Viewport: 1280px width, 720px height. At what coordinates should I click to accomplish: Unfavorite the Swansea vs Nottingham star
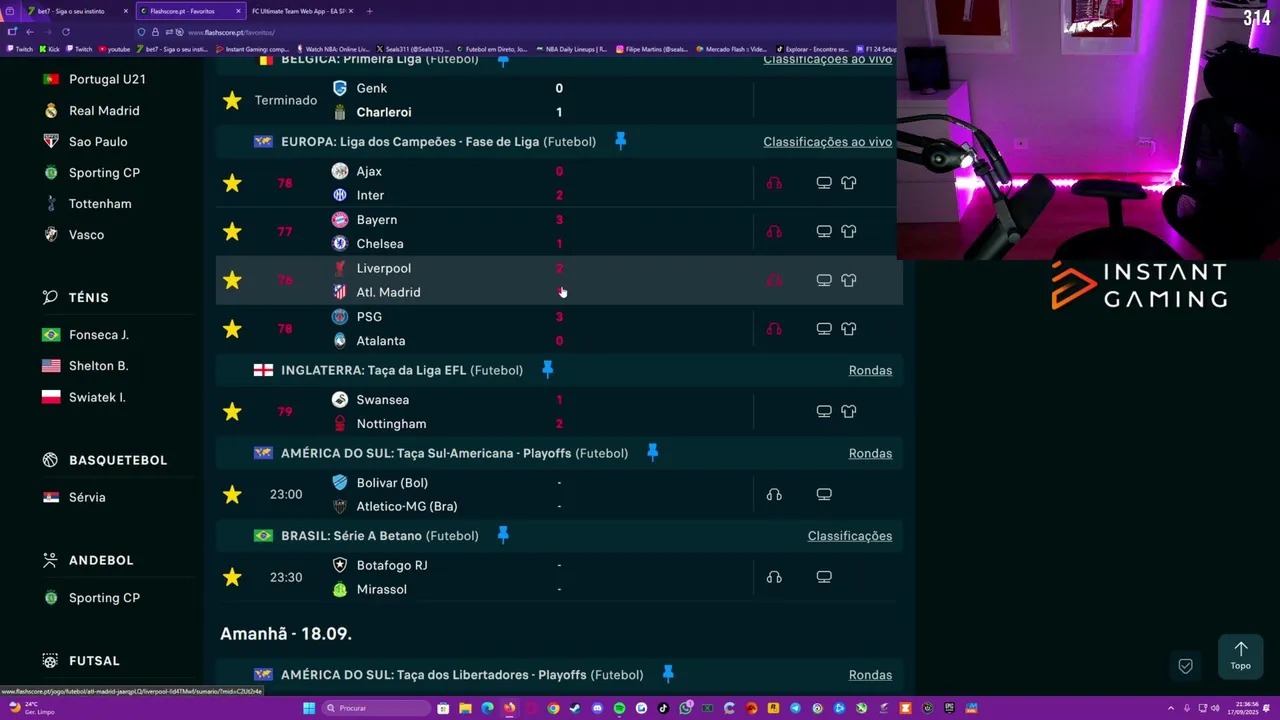232,411
